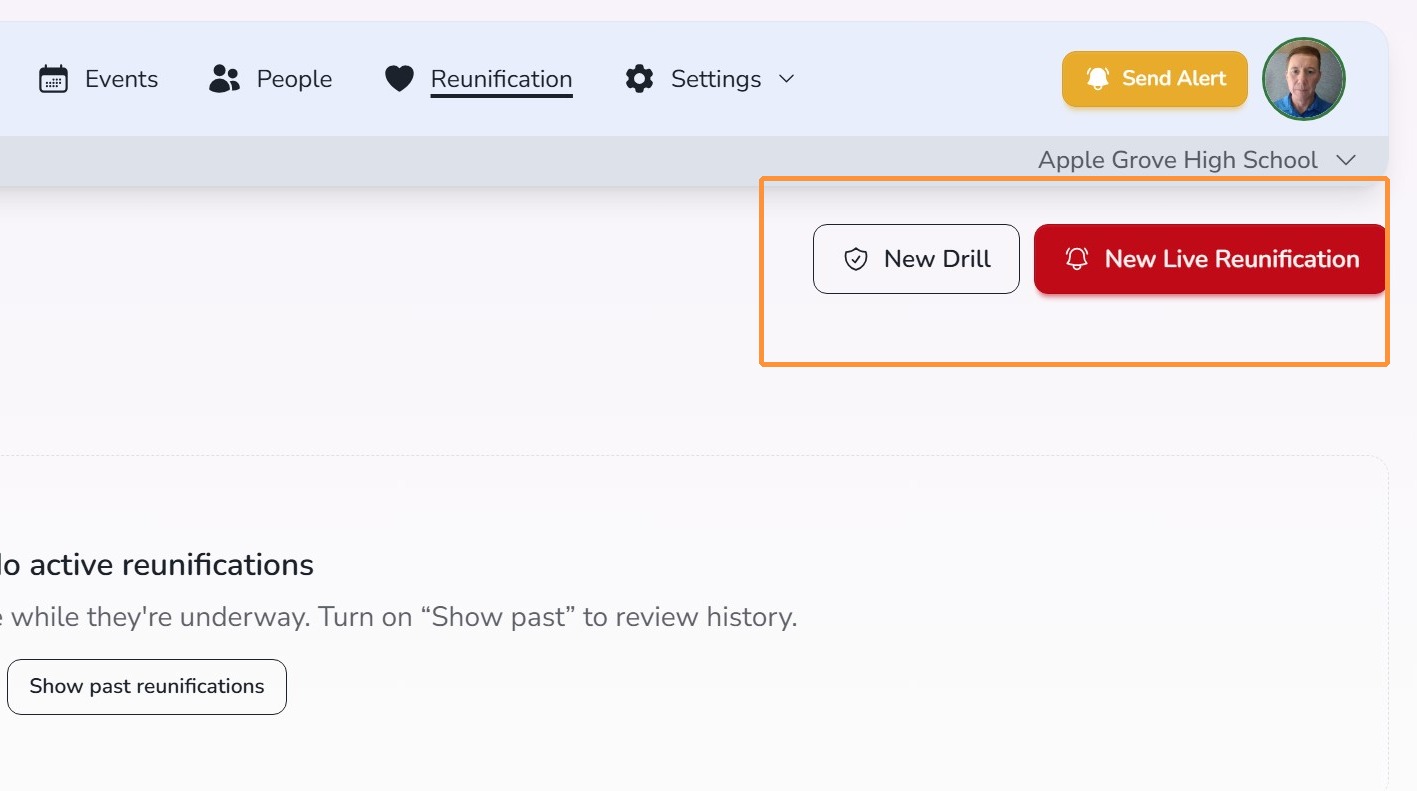Open the Events page
1417x791 pixels.
pos(98,79)
